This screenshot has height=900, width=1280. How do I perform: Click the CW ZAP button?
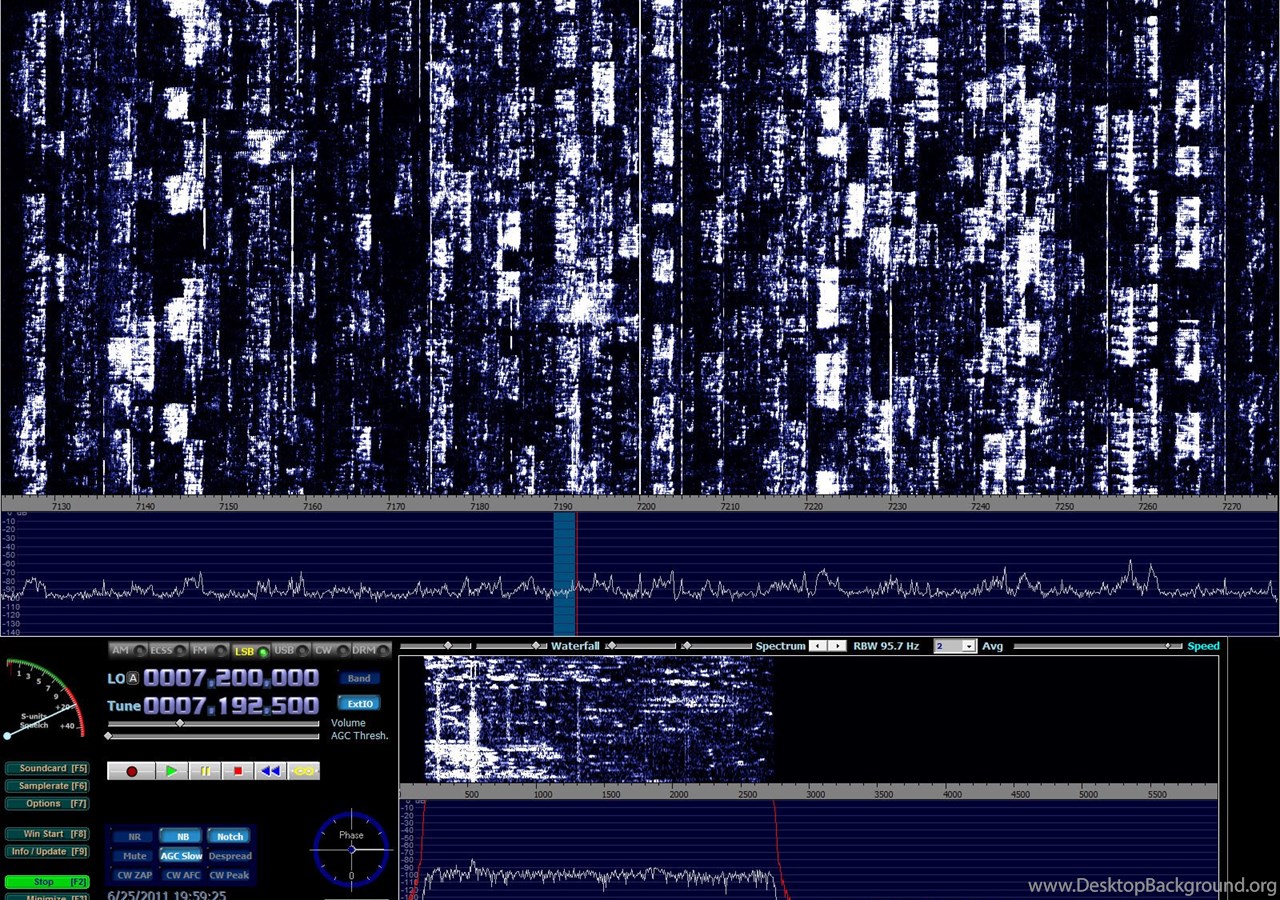pyautogui.click(x=134, y=875)
